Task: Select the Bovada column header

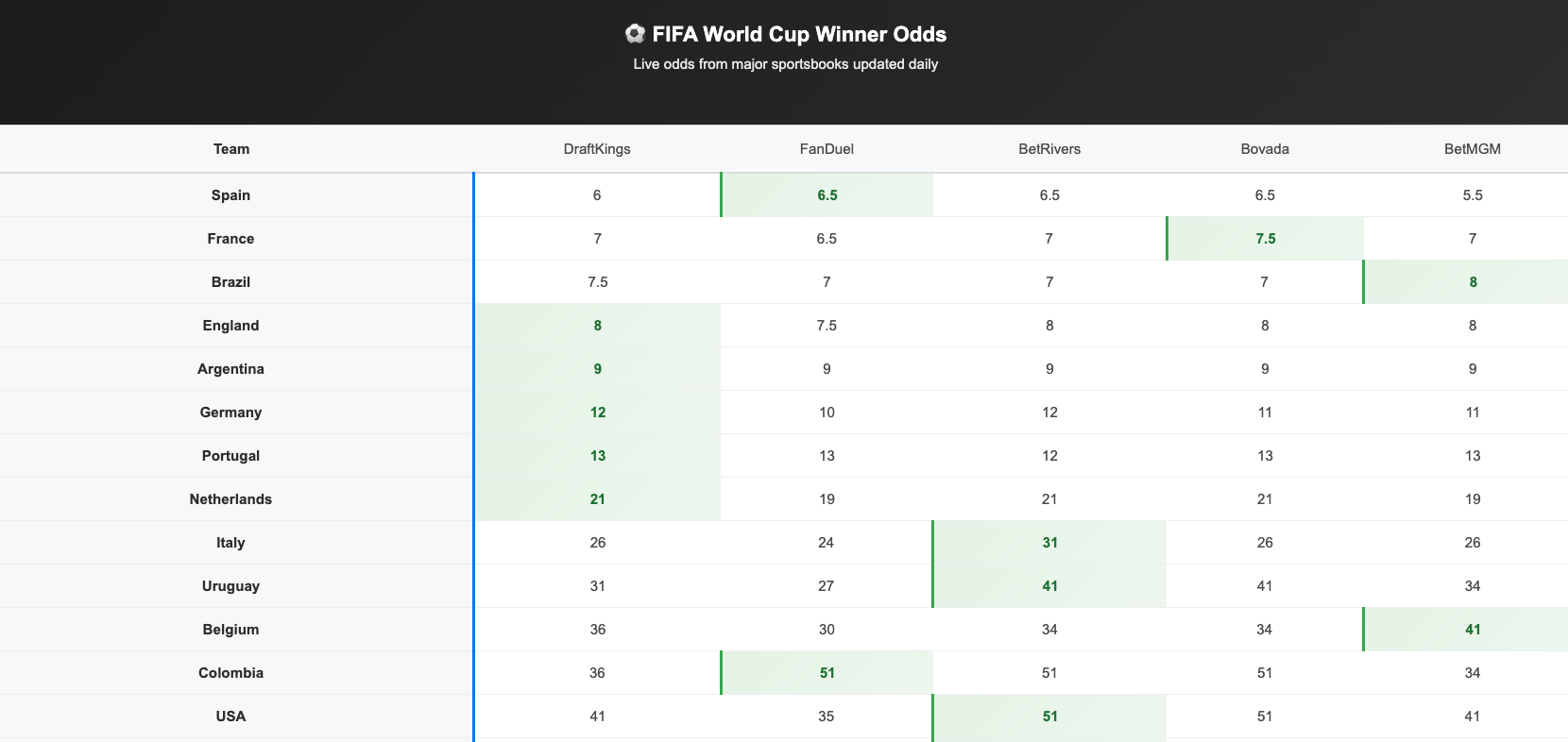Action: 1265,149
